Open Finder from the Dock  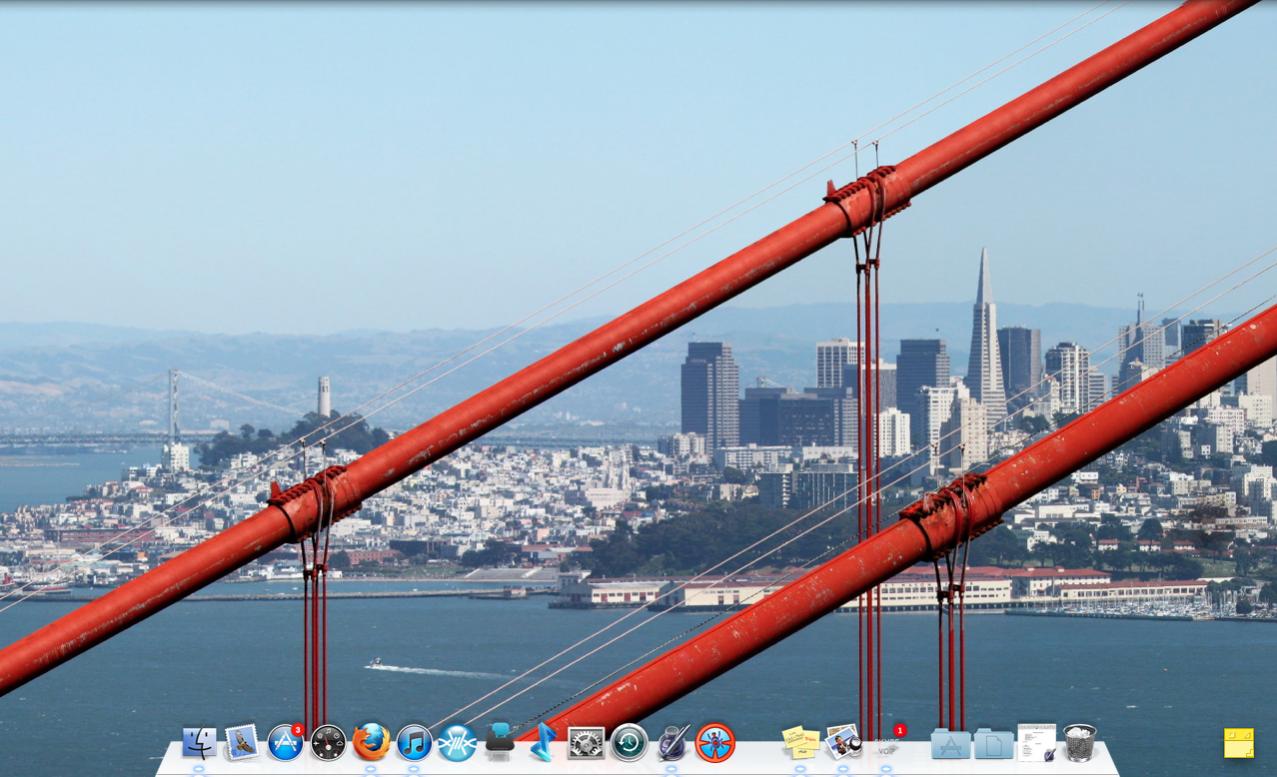[199, 743]
